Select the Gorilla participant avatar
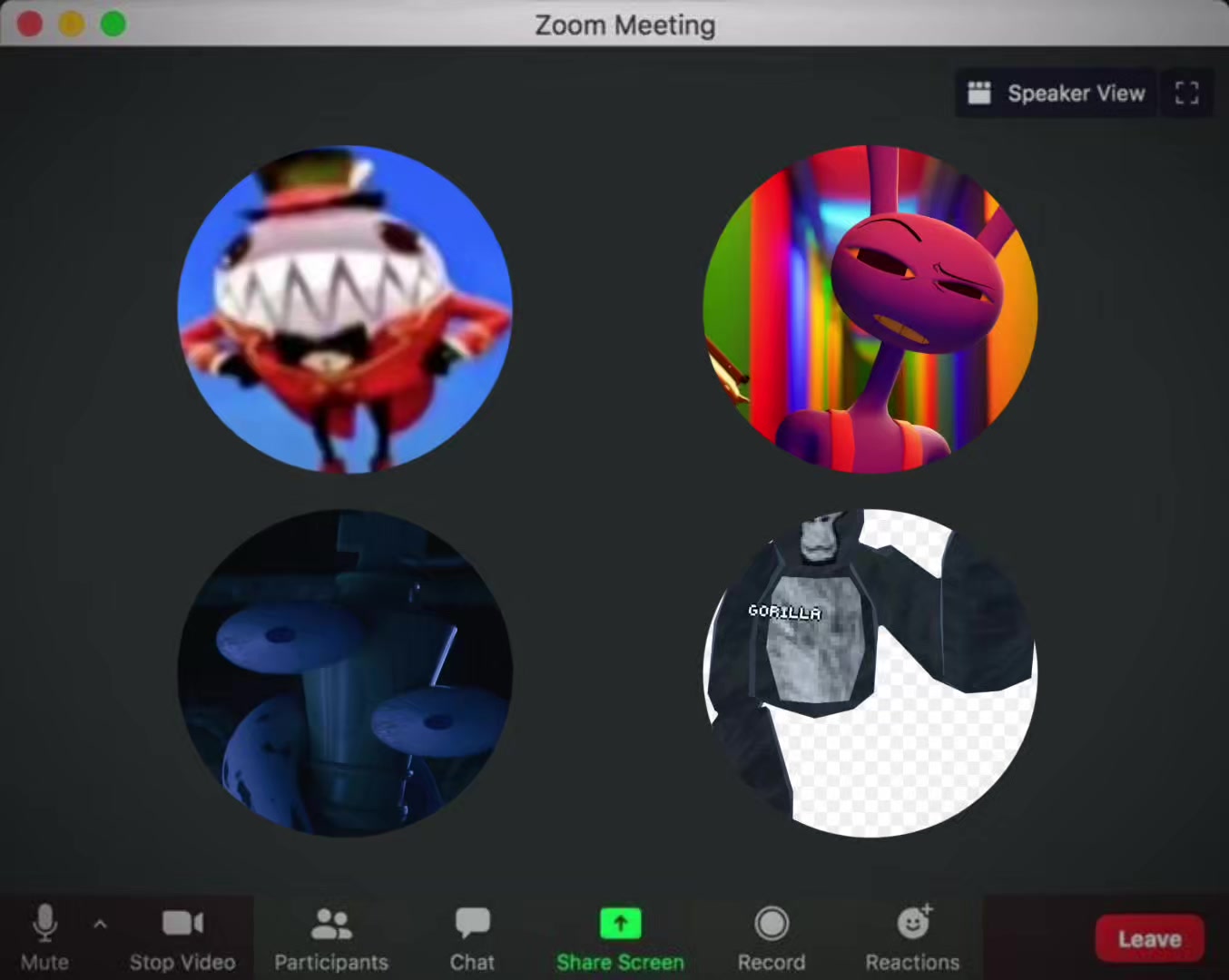This screenshot has height=980, width=1229. point(870,672)
